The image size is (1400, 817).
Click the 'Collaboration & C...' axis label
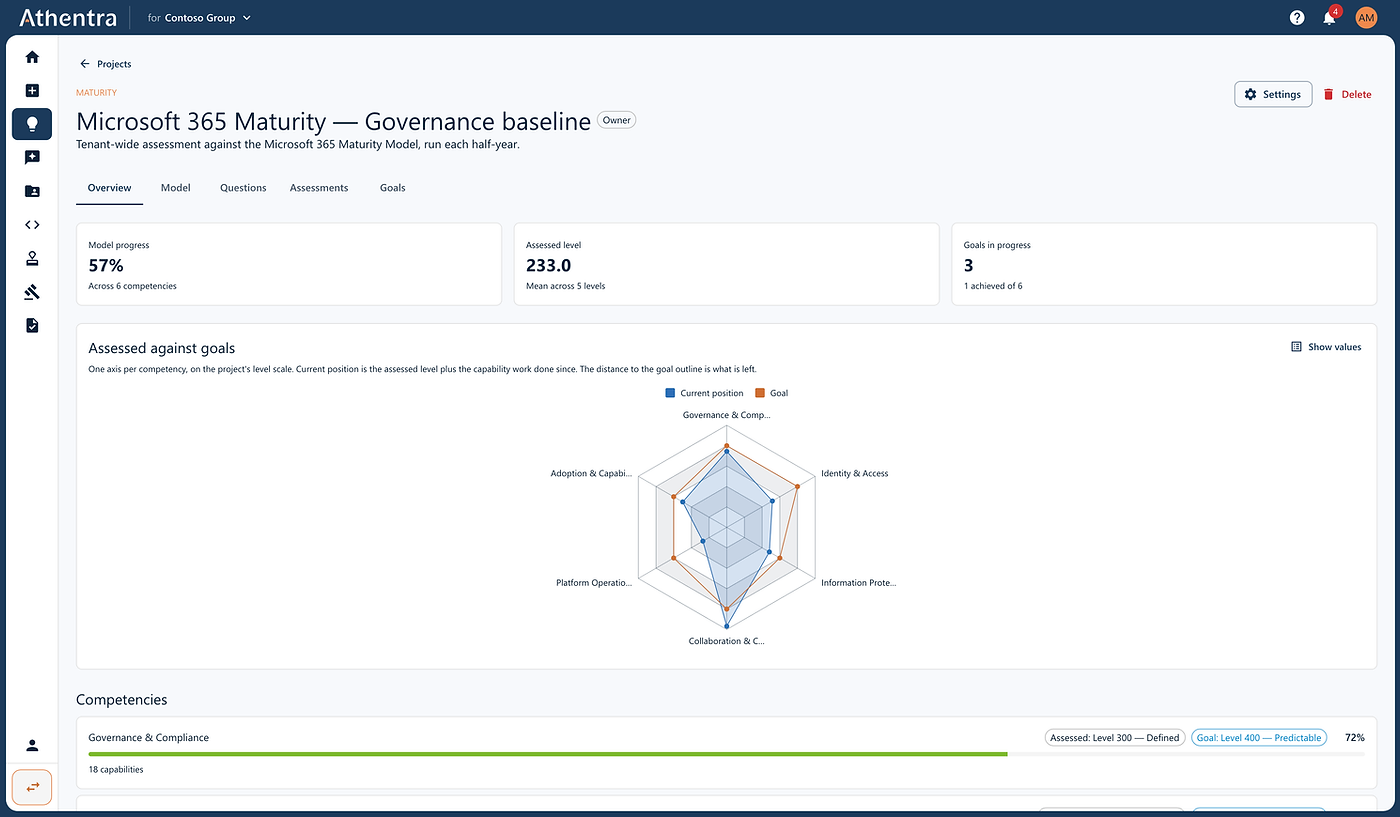coord(727,641)
